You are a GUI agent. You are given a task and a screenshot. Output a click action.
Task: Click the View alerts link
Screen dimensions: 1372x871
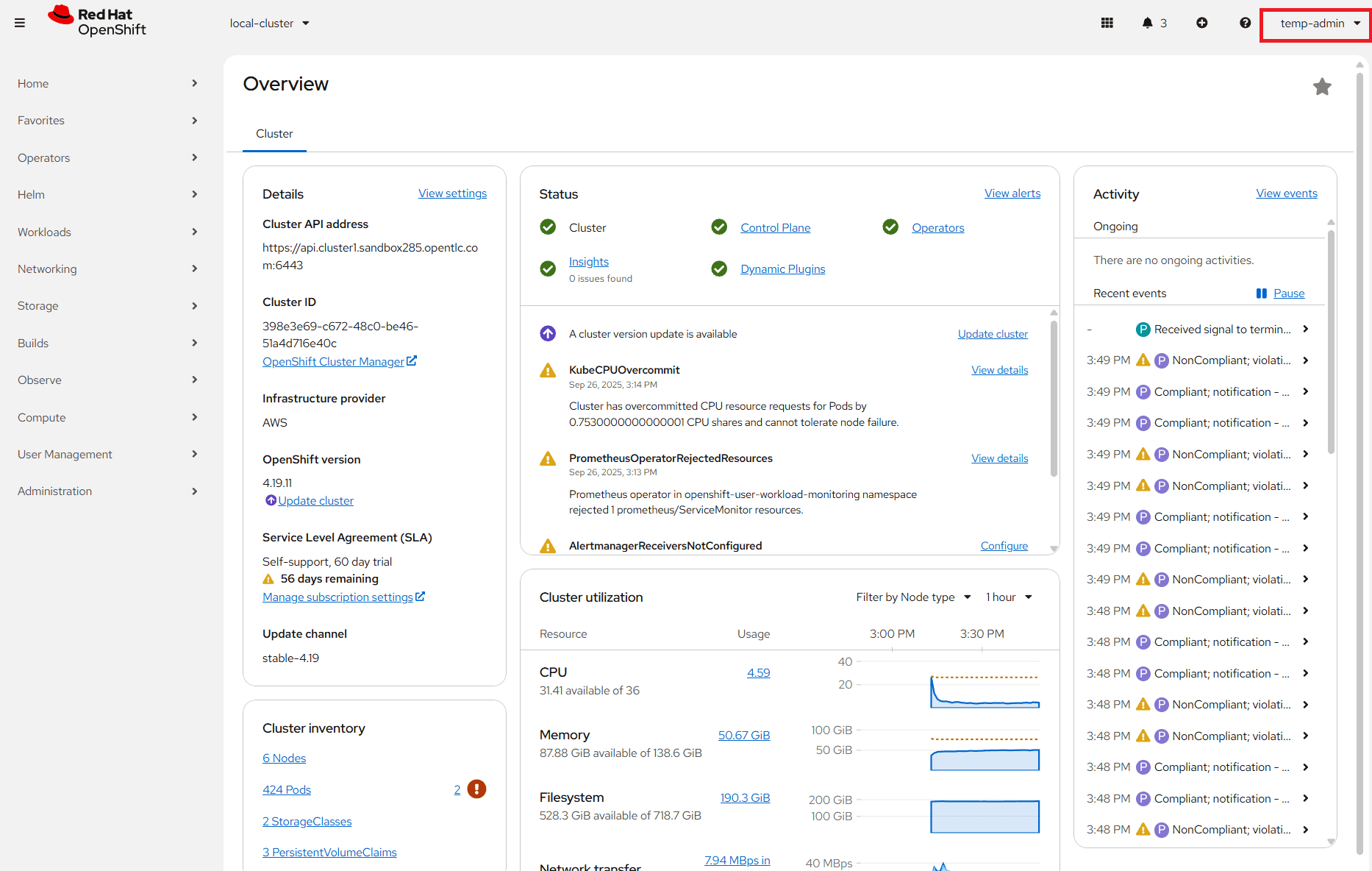click(x=1012, y=193)
